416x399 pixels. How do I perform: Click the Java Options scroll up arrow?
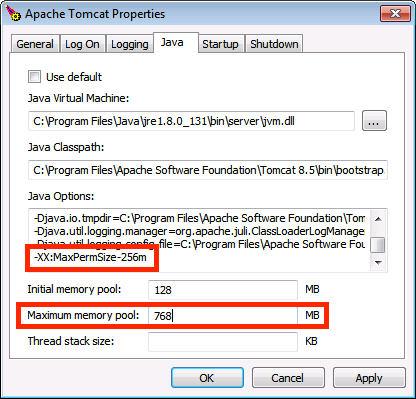(378, 219)
